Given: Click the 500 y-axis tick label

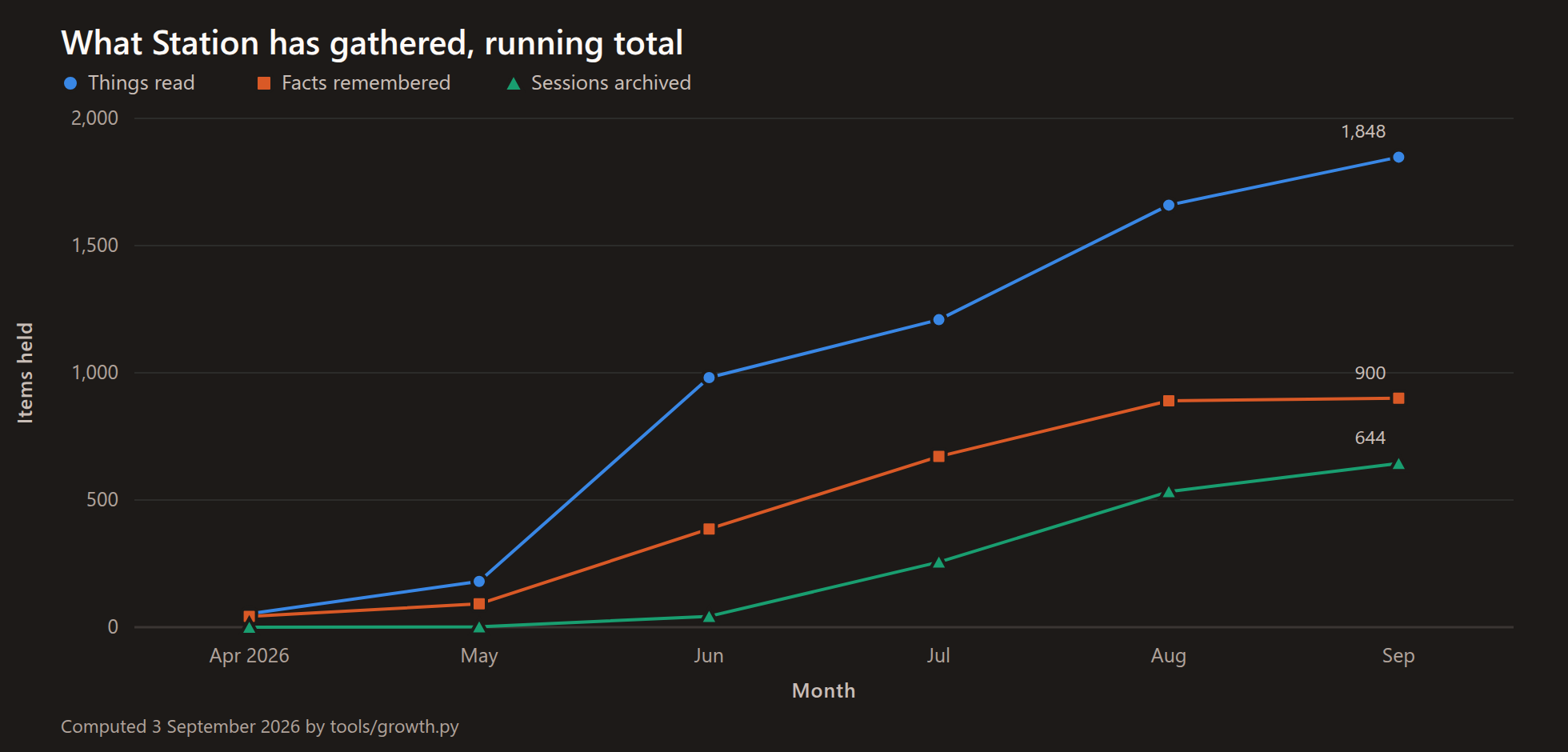Looking at the screenshot, I should point(102,500).
